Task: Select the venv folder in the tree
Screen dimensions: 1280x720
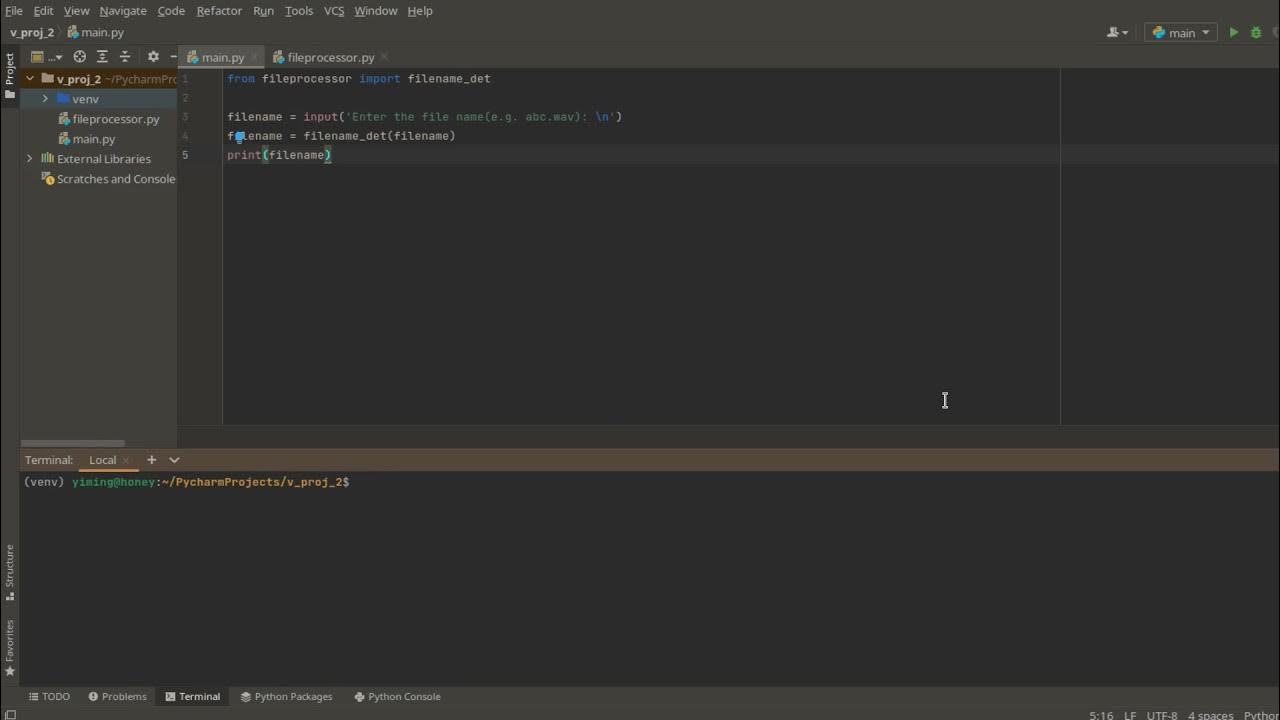Action: 85,99
